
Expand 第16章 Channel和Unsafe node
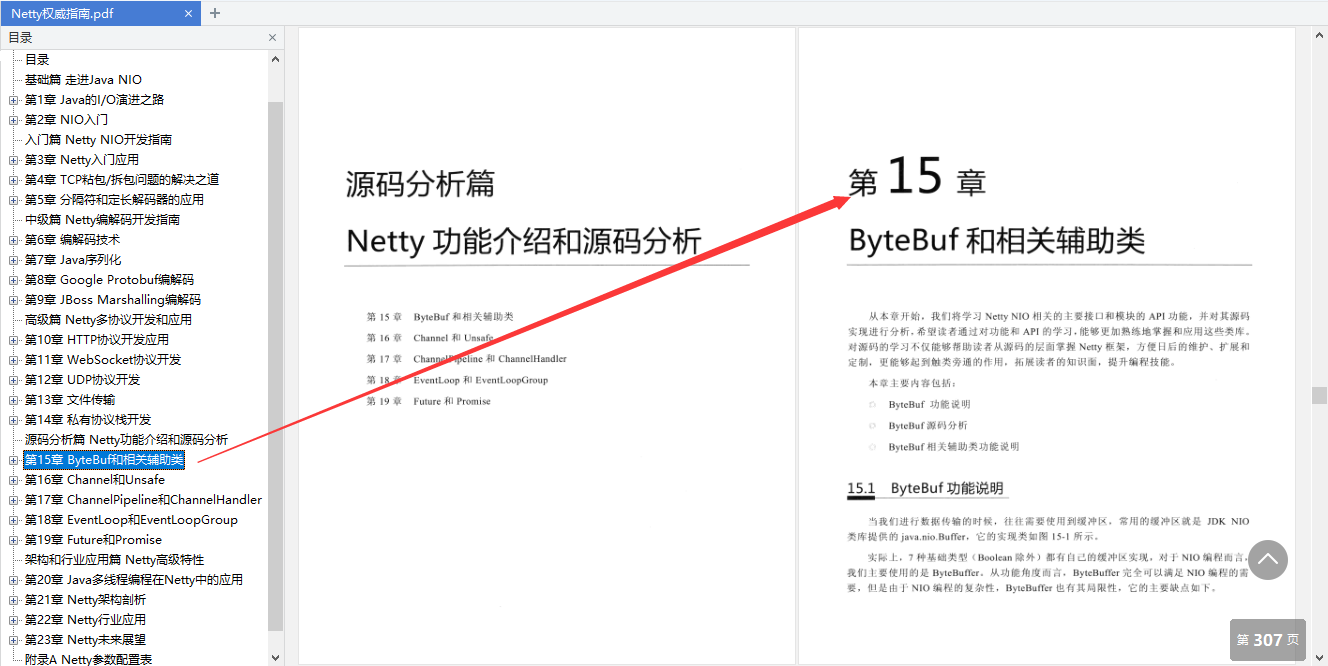pyautogui.click(x=13, y=480)
